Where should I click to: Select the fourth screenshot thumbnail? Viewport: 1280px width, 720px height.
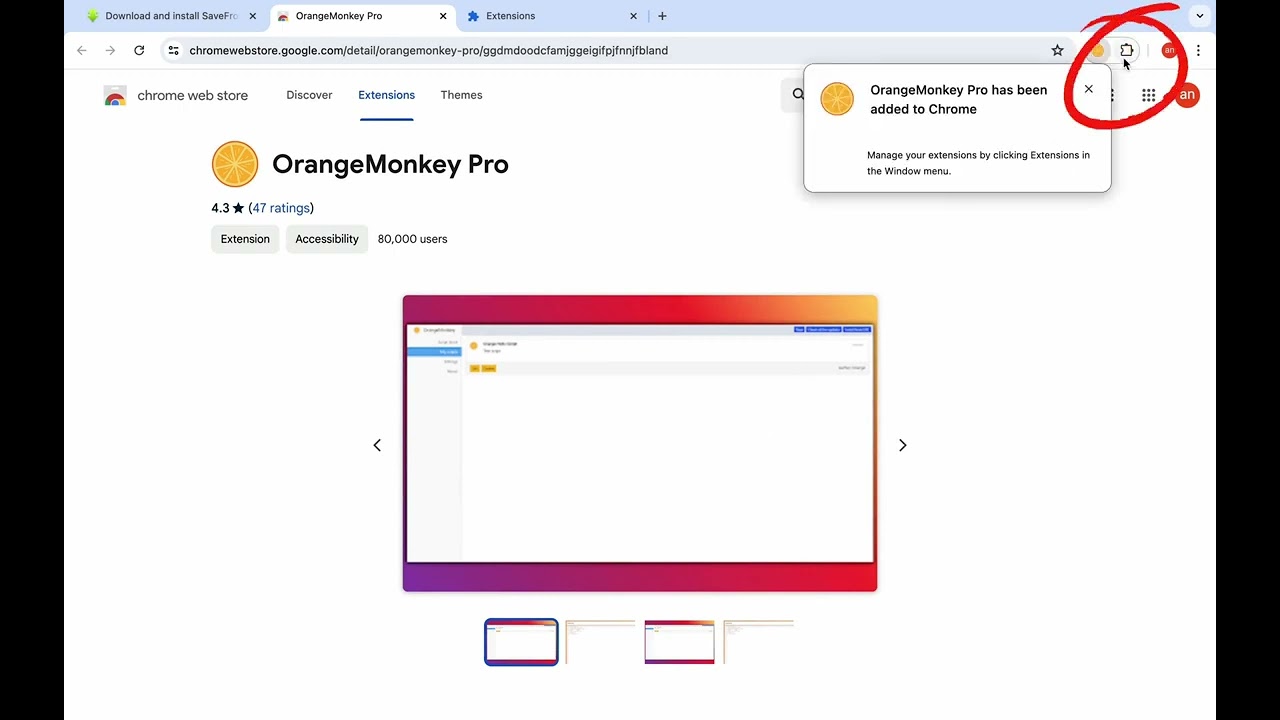coord(759,642)
